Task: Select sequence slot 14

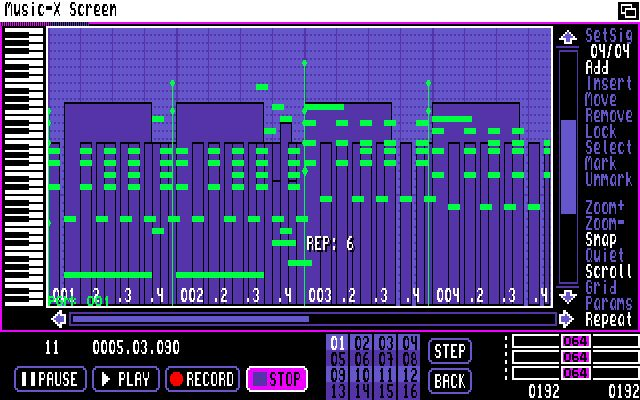Action: pyautogui.click(x=362, y=391)
